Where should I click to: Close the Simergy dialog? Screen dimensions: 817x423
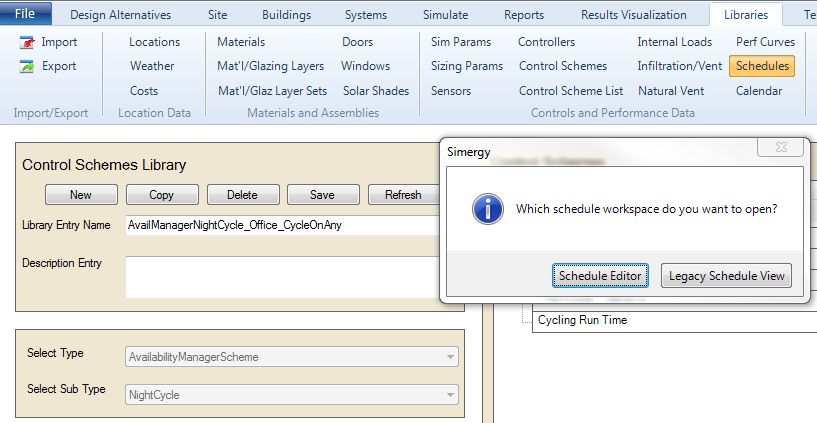click(780, 147)
